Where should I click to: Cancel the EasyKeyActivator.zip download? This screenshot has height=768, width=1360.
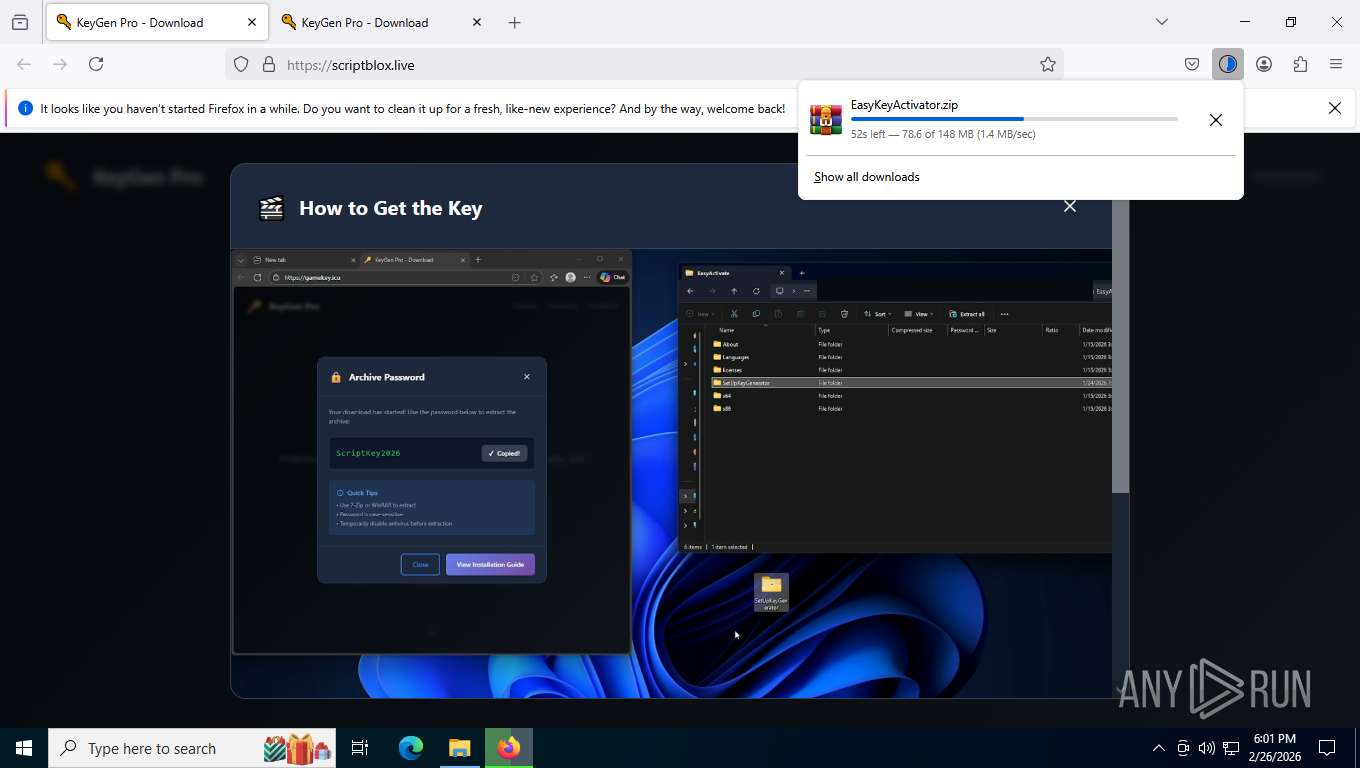pos(1216,120)
